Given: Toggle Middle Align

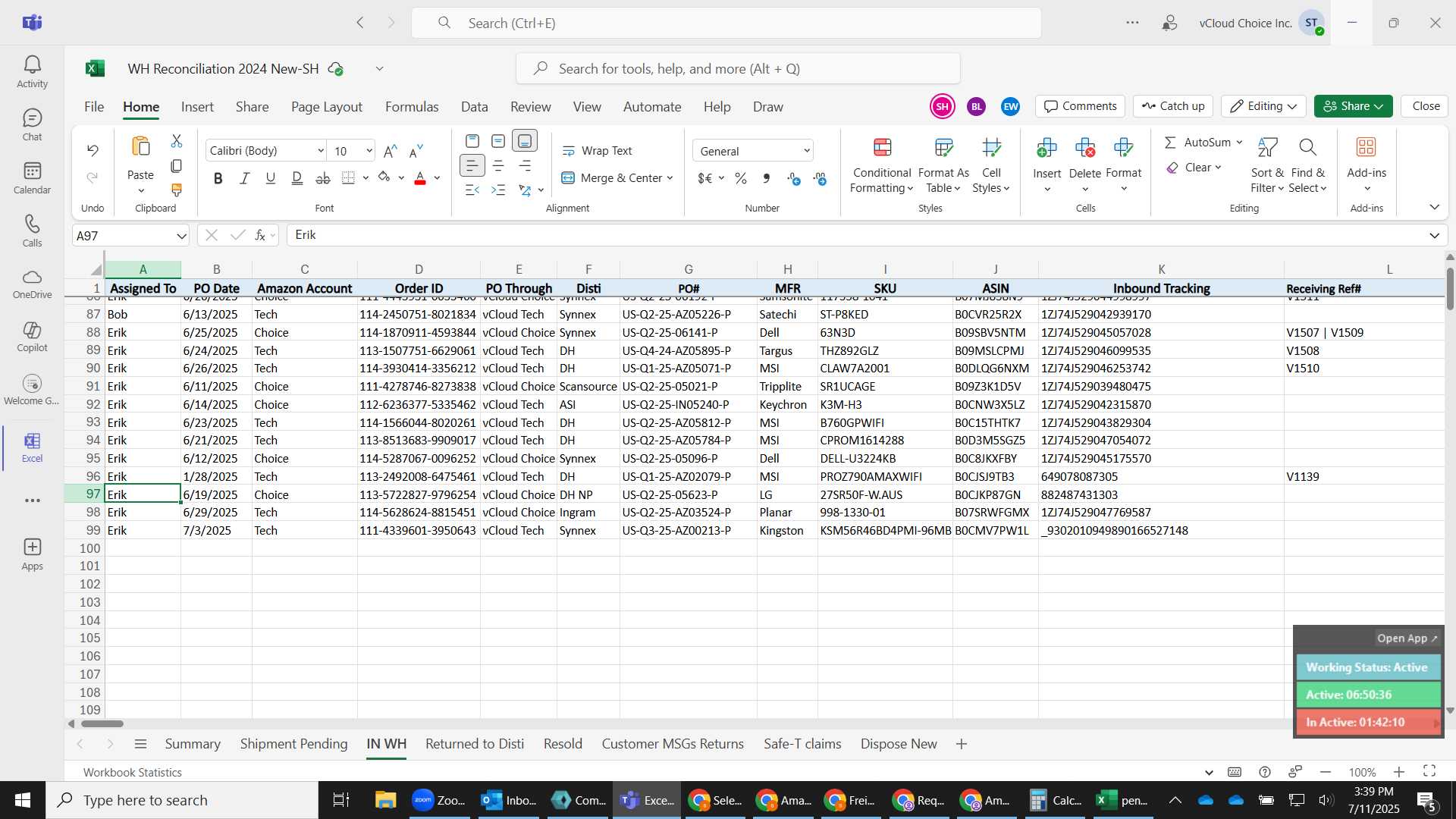Looking at the screenshot, I should pyautogui.click(x=498, y=141).
